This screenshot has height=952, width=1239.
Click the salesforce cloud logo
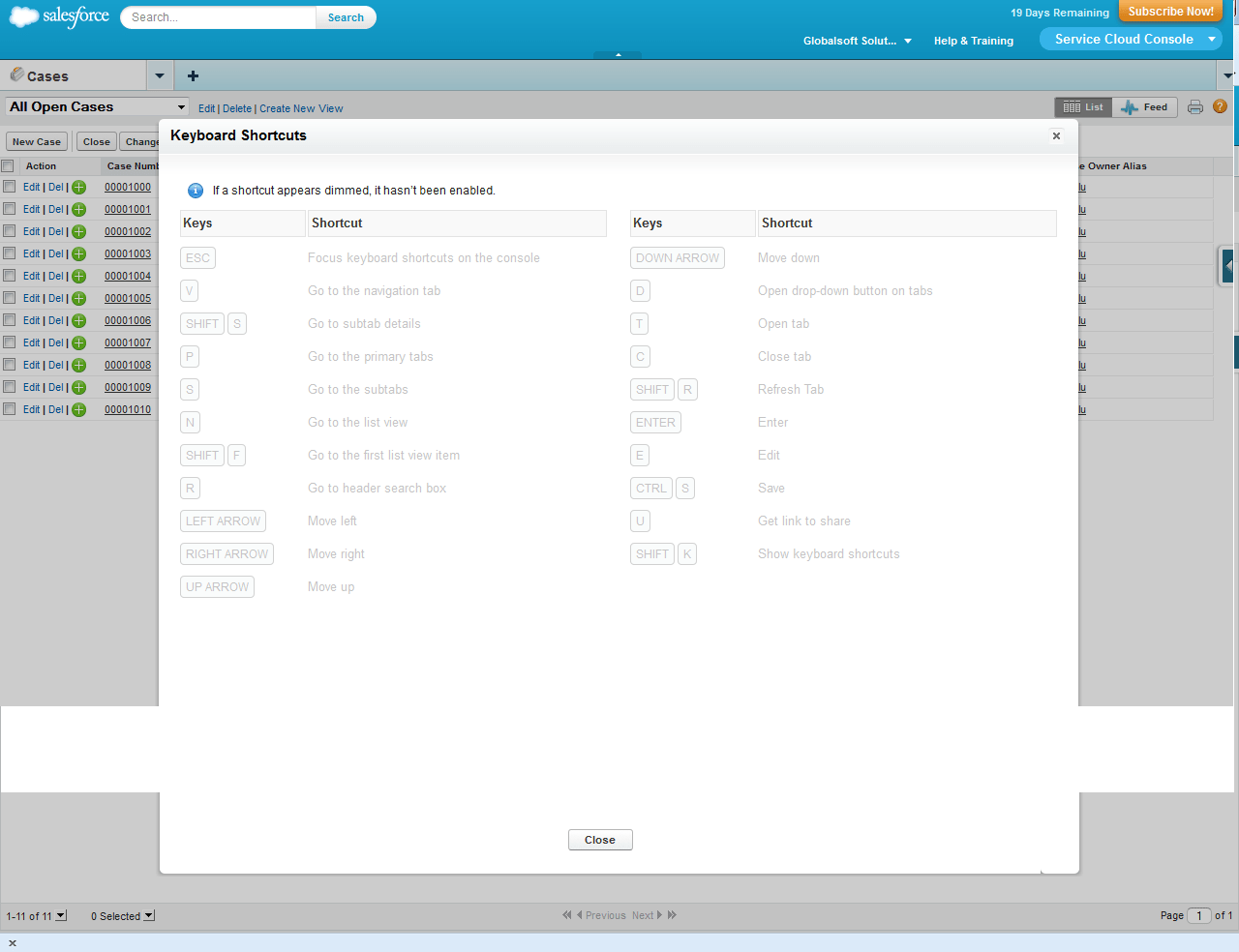(23, 16)
